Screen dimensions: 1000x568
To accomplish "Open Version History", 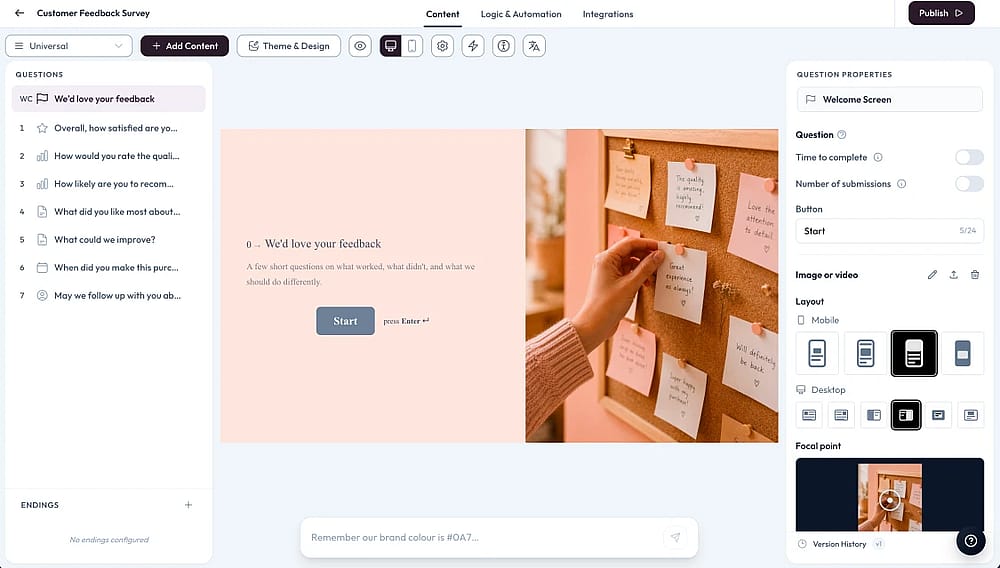I will pos(839,544).
